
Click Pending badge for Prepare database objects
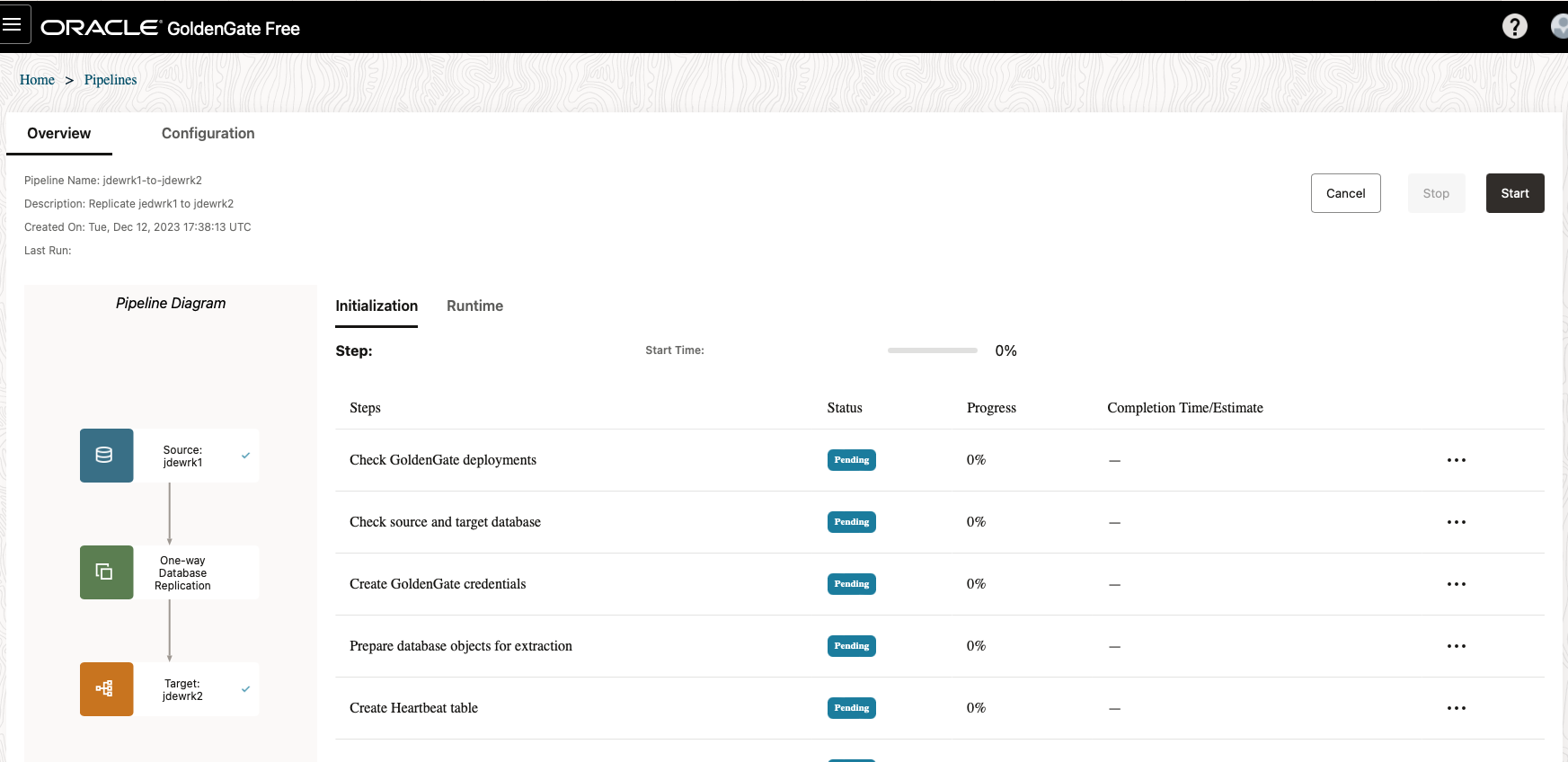tap(852, 646)
